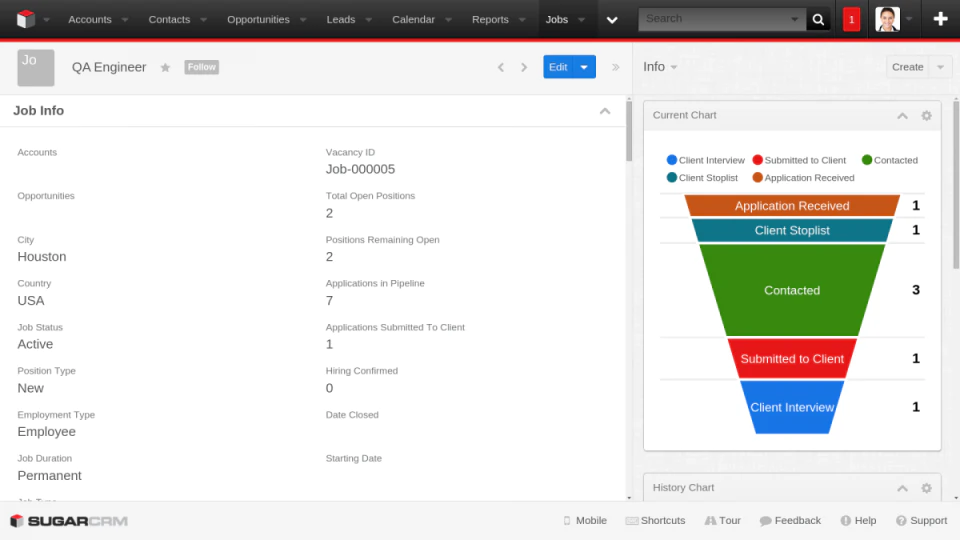Open the Feedback link in footer
Screen dimensions: 960x540
click(790, 520)
